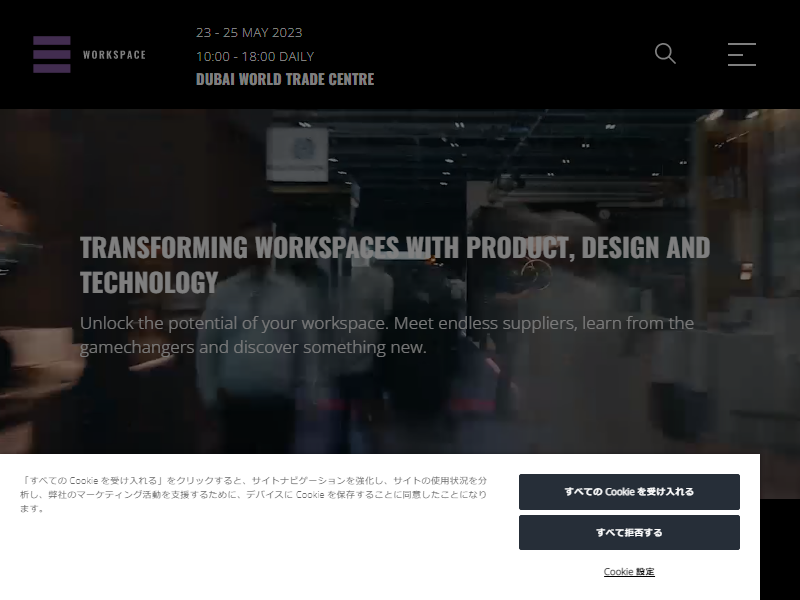Click the word TECHNOLOGY in the headline

149,282
